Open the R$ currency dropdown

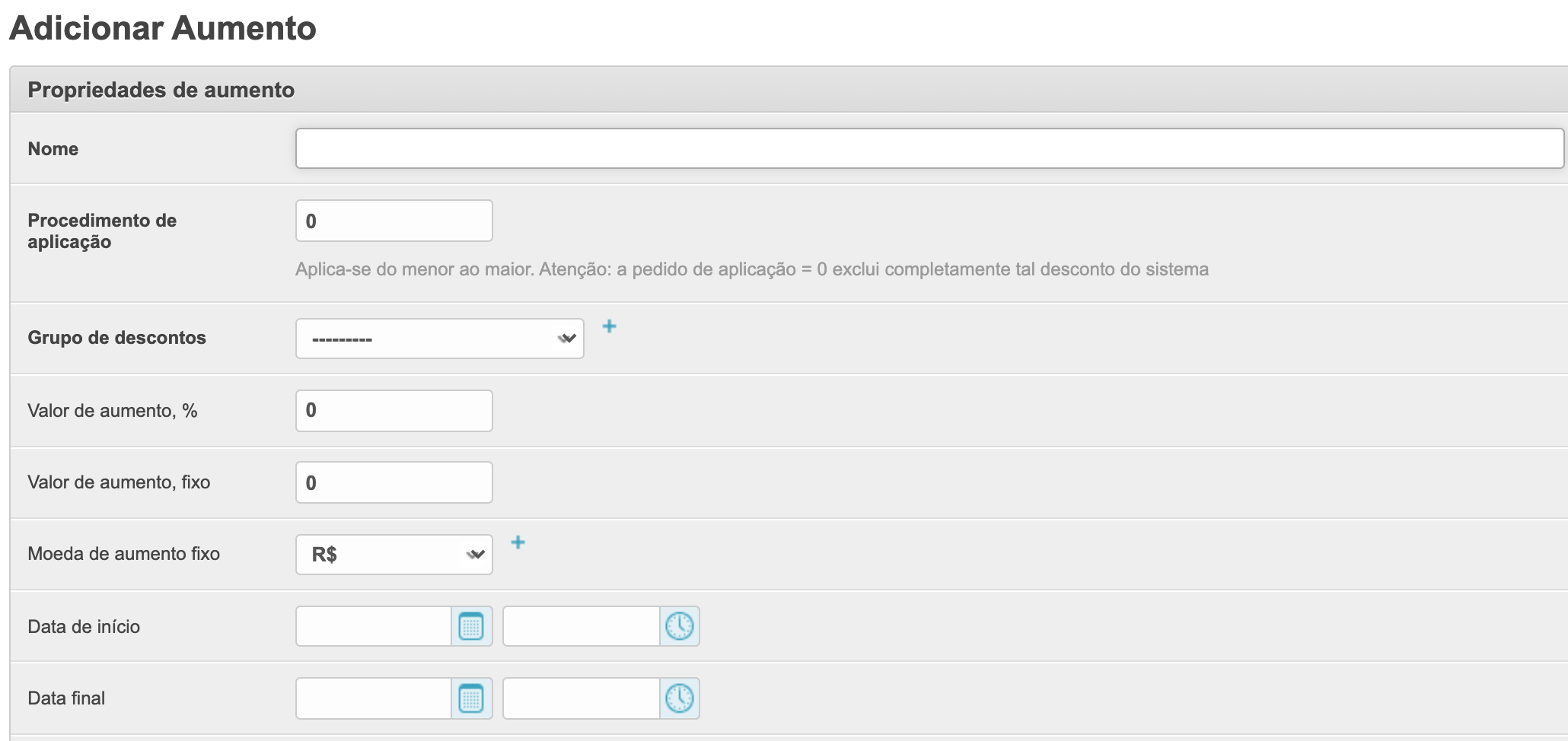click(394, 555)
